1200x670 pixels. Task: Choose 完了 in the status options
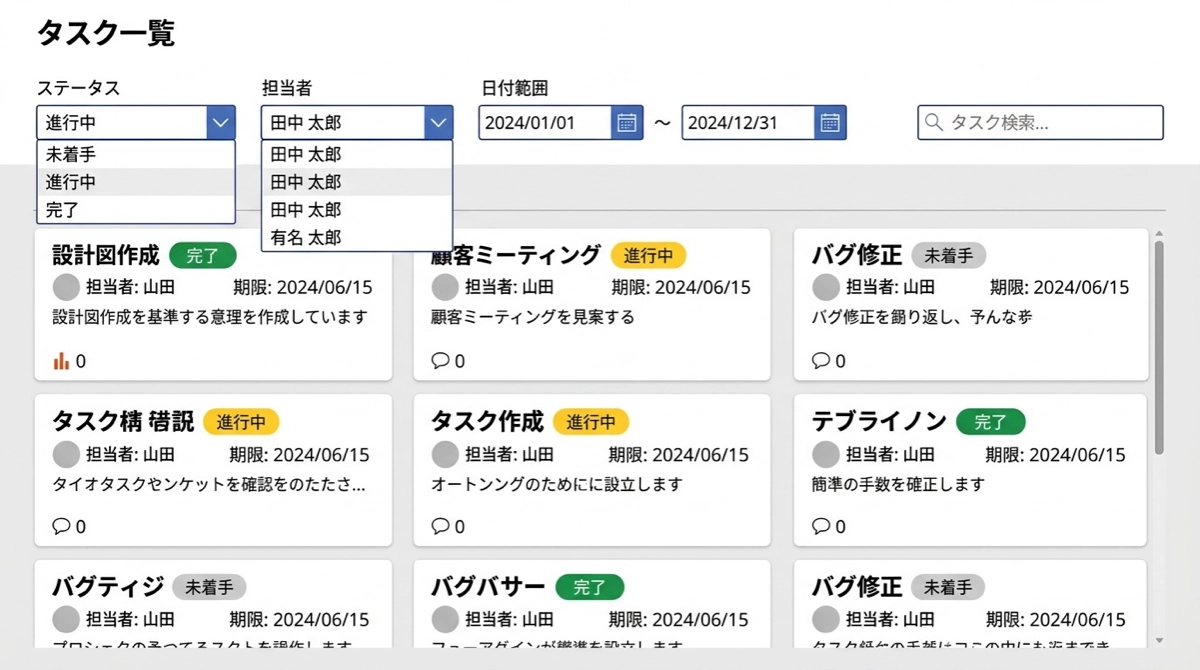(62, 210)
